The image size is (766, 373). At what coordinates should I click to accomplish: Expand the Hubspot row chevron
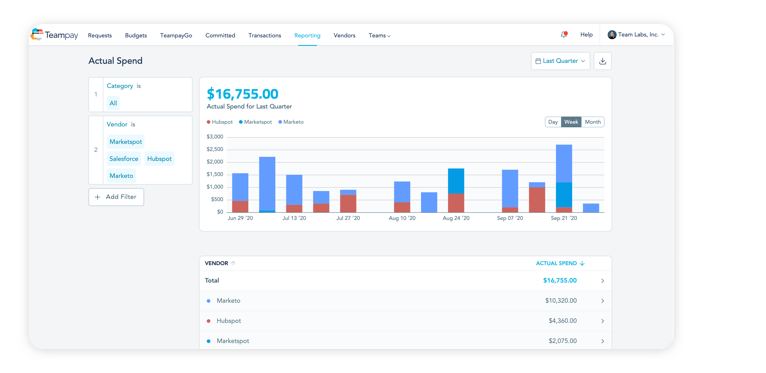tap(602, 321)
